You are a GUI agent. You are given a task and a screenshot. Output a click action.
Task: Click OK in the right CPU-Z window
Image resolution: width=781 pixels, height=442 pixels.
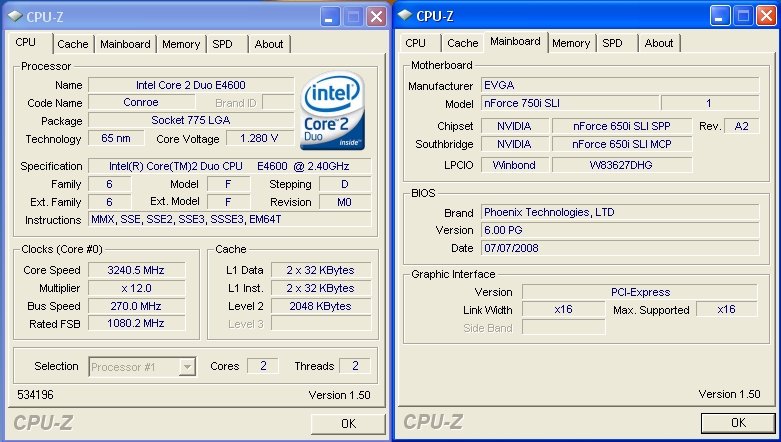point(738,423)
